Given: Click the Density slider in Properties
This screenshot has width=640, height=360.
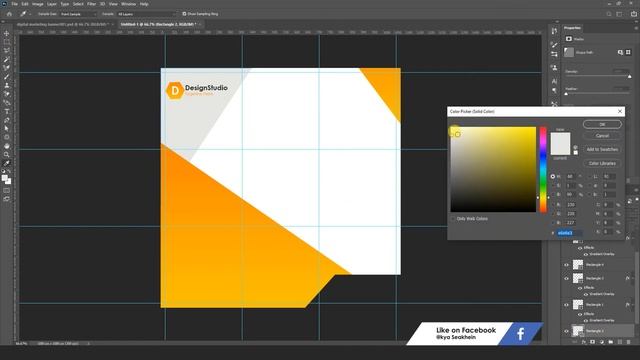Looking at the screenshot, I should (x=598, y=76).
